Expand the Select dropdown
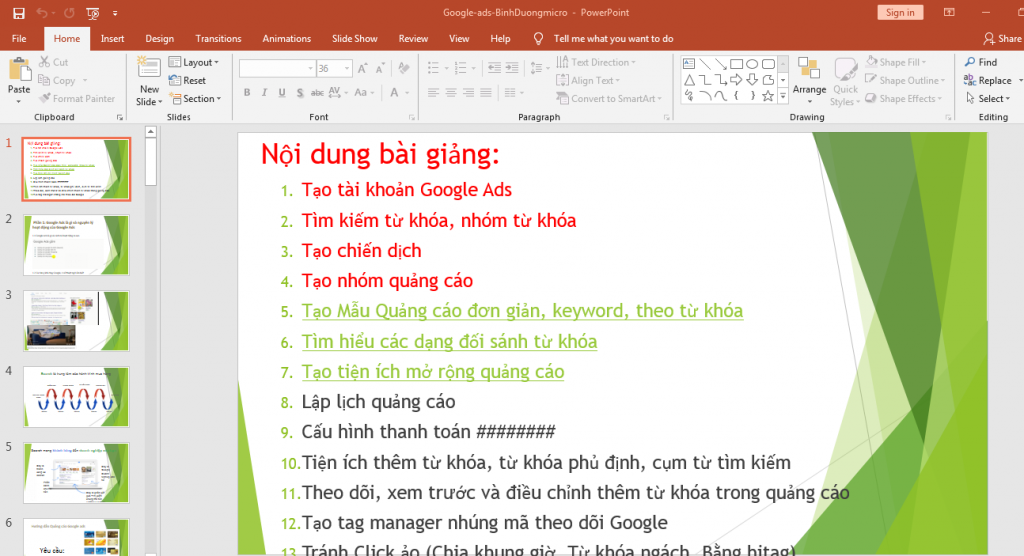Viewport: 1024px width, 556px height. [x=987, y=99]
